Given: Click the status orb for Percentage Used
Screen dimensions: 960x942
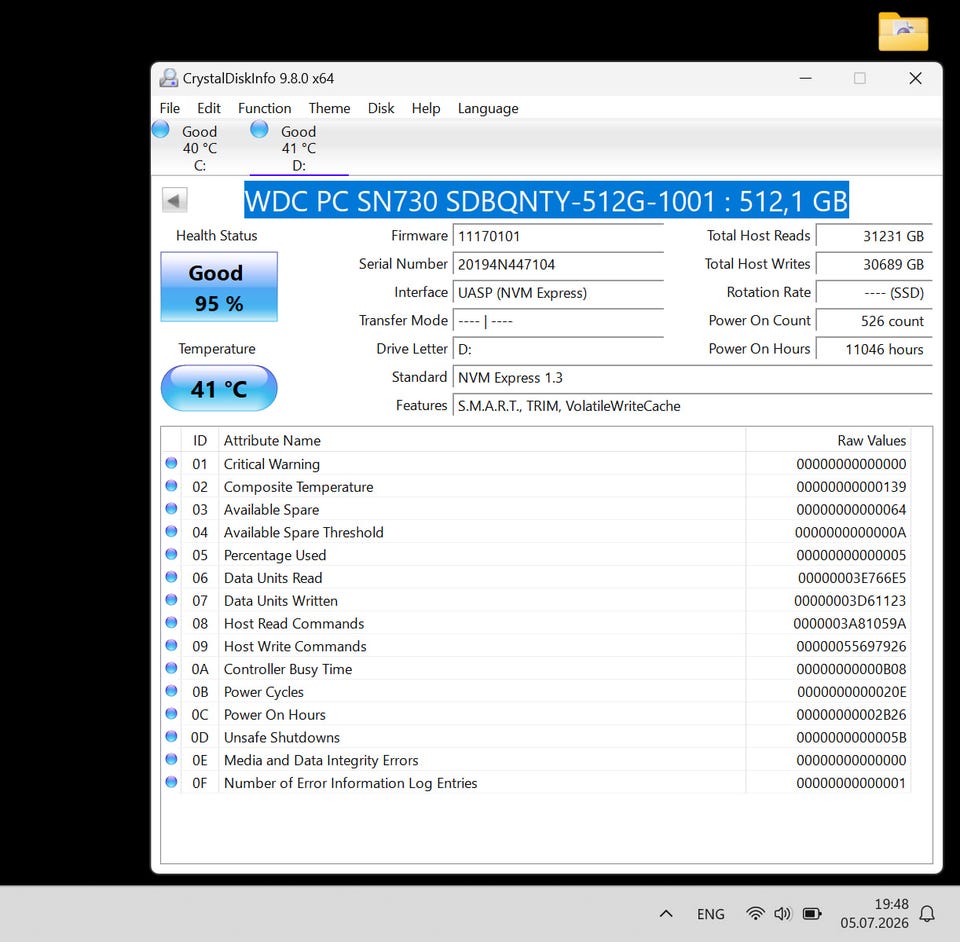Looking at the screenshot, I should point(171,555).
